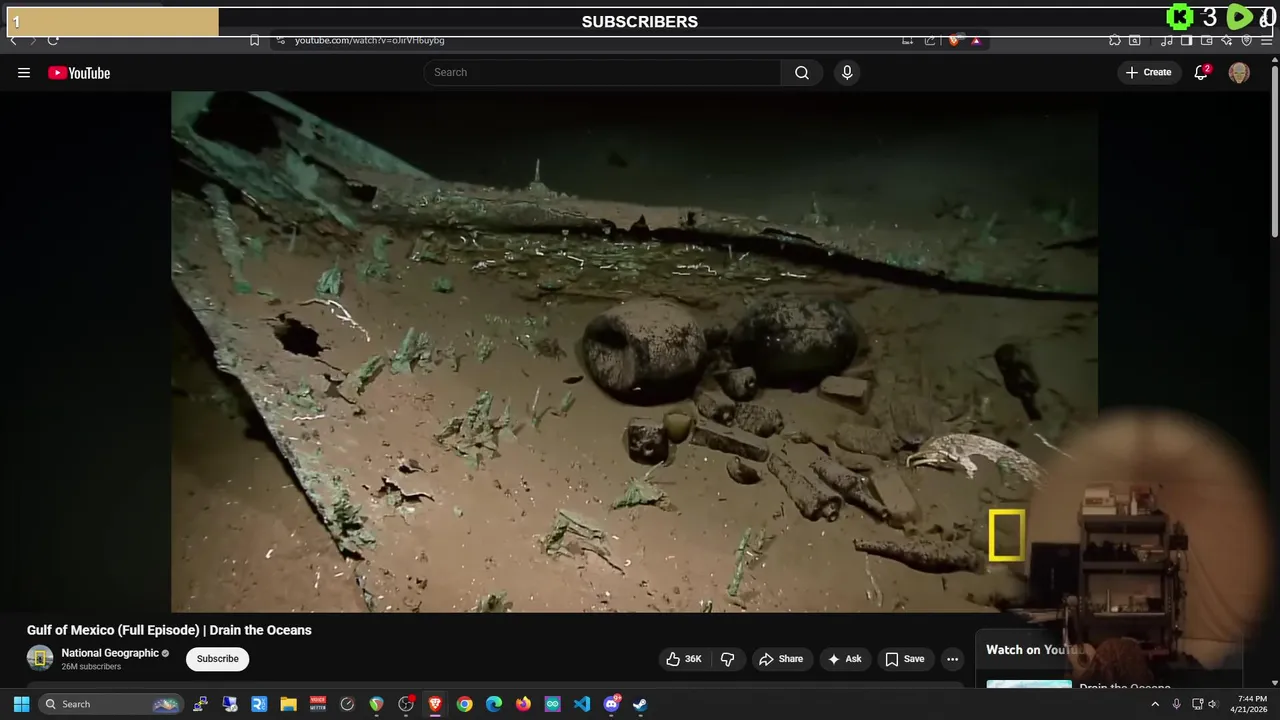Open Brave Rewards triangle icon
Image resolution: width=1280 pixels, height=720 pixels.
(976, 41)
